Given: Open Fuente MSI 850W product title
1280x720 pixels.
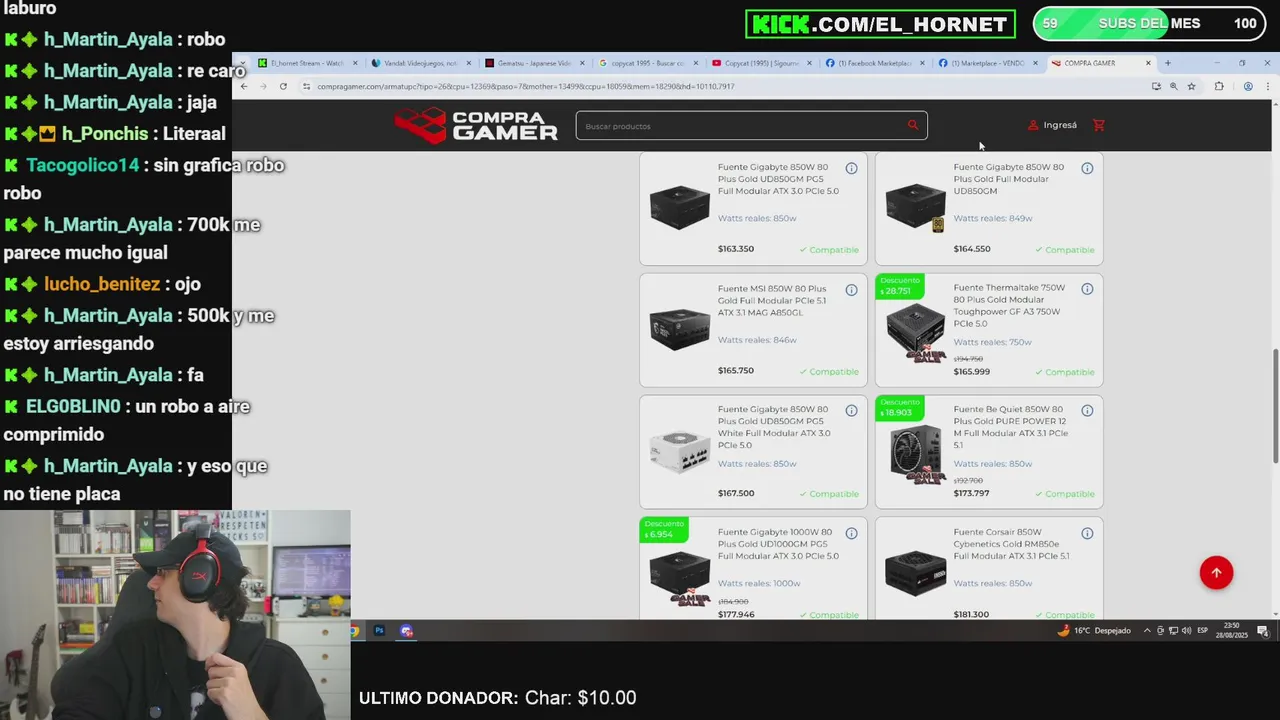Looking at the screenshot, I should pos(772,300).
